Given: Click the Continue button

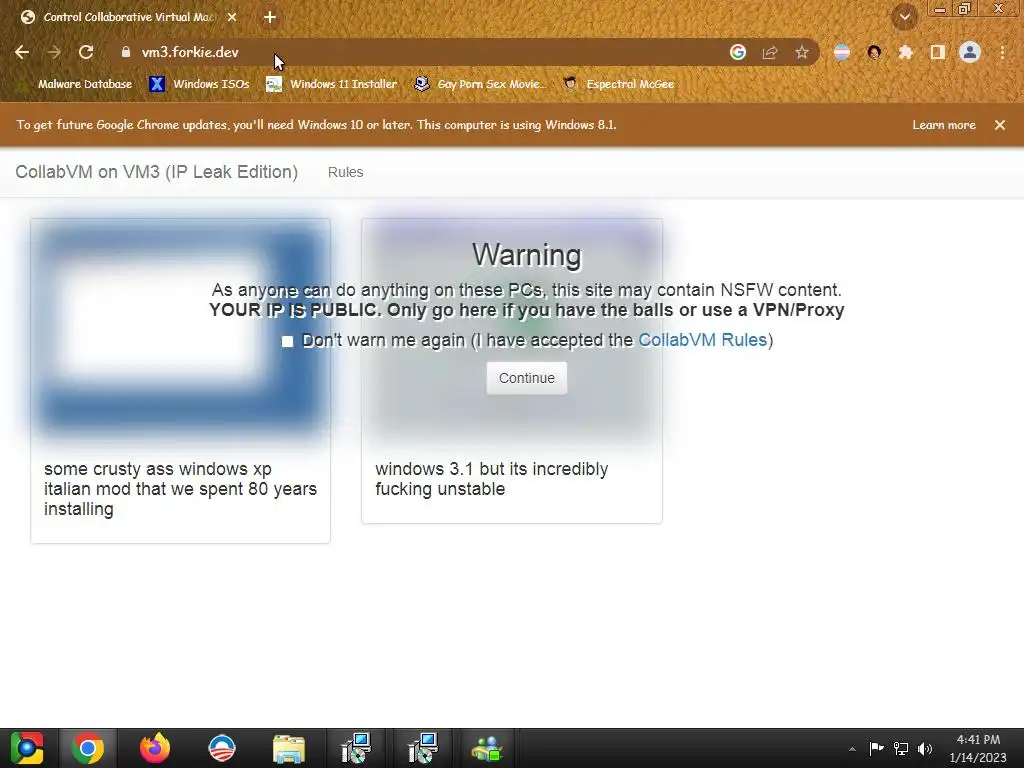Looking at the screenshot, I should (x=526, y=378).
